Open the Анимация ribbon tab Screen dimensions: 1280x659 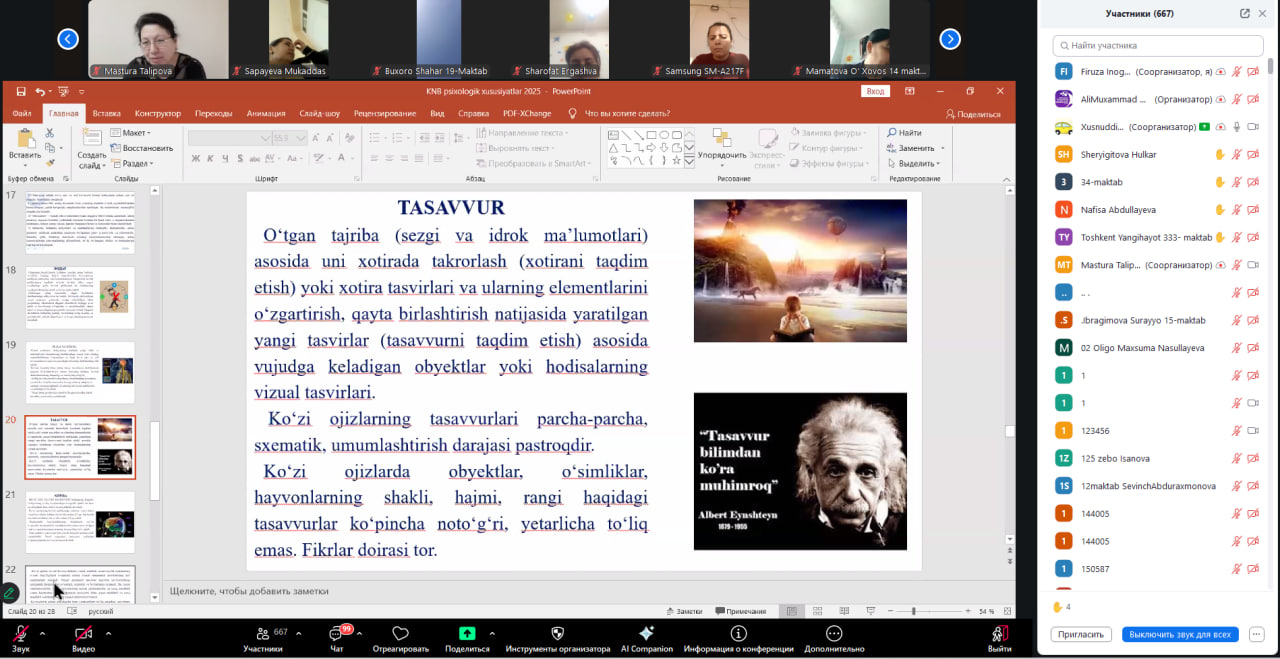click(265, 113)
